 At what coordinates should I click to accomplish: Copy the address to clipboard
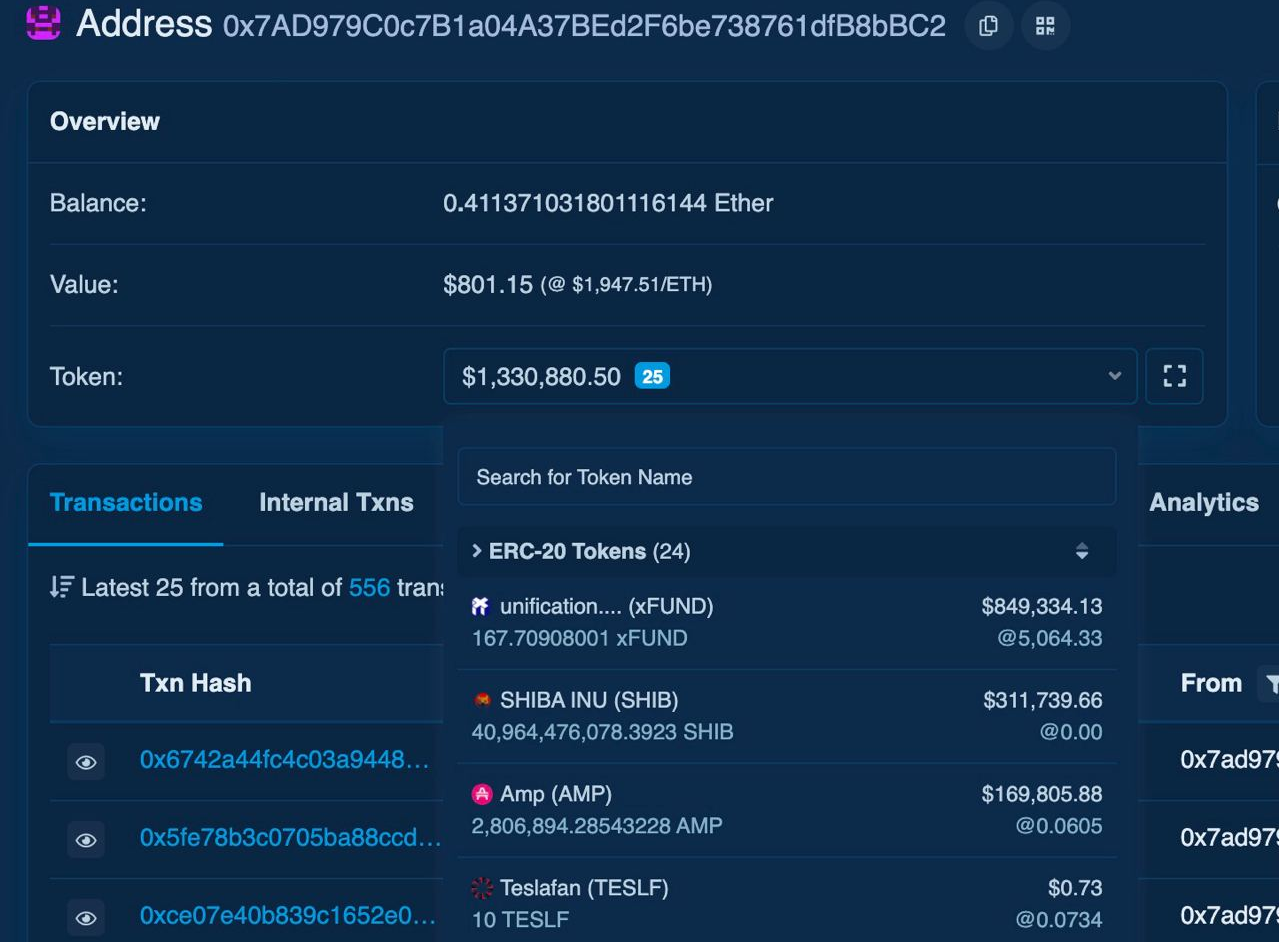point(988,26)
